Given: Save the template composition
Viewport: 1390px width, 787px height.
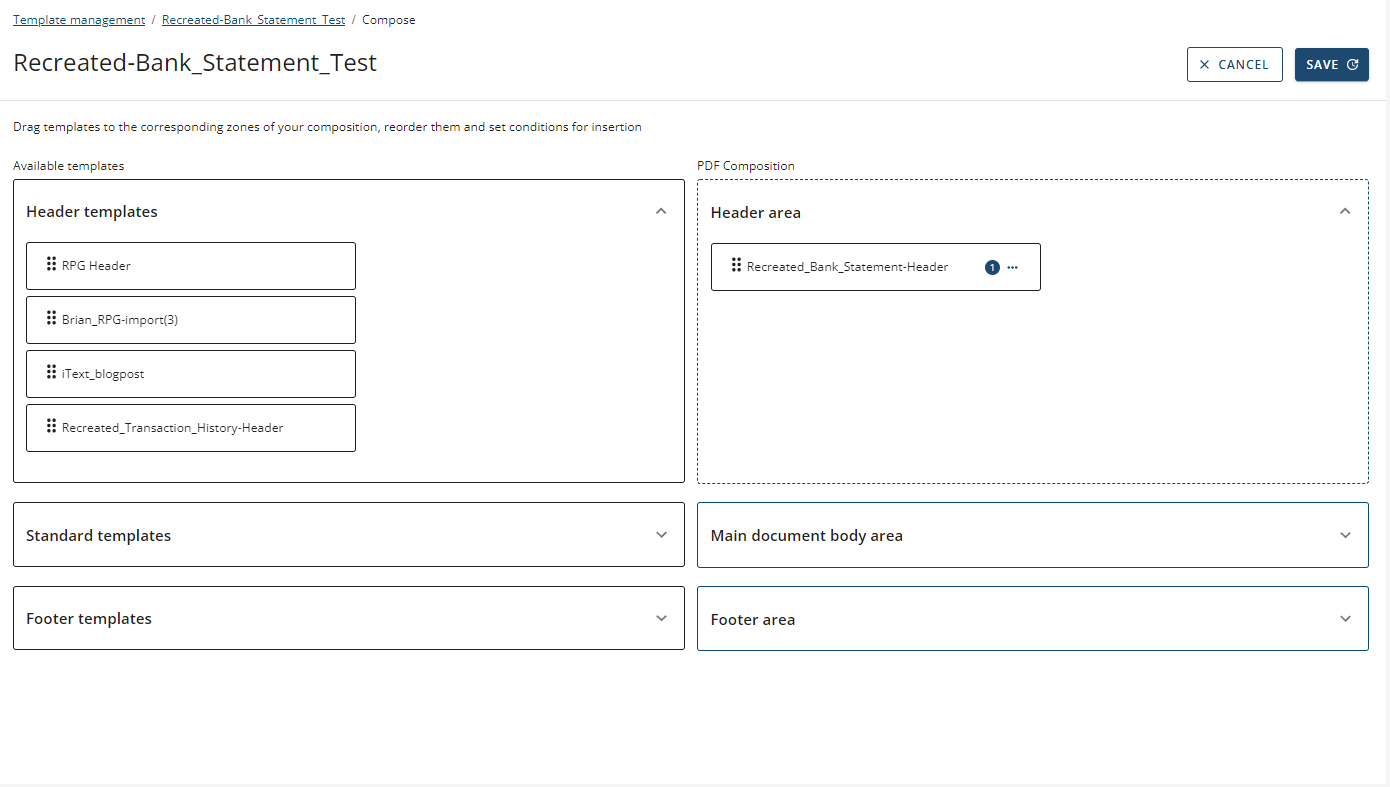Looking at the screenshot, I should point(1331,65).
